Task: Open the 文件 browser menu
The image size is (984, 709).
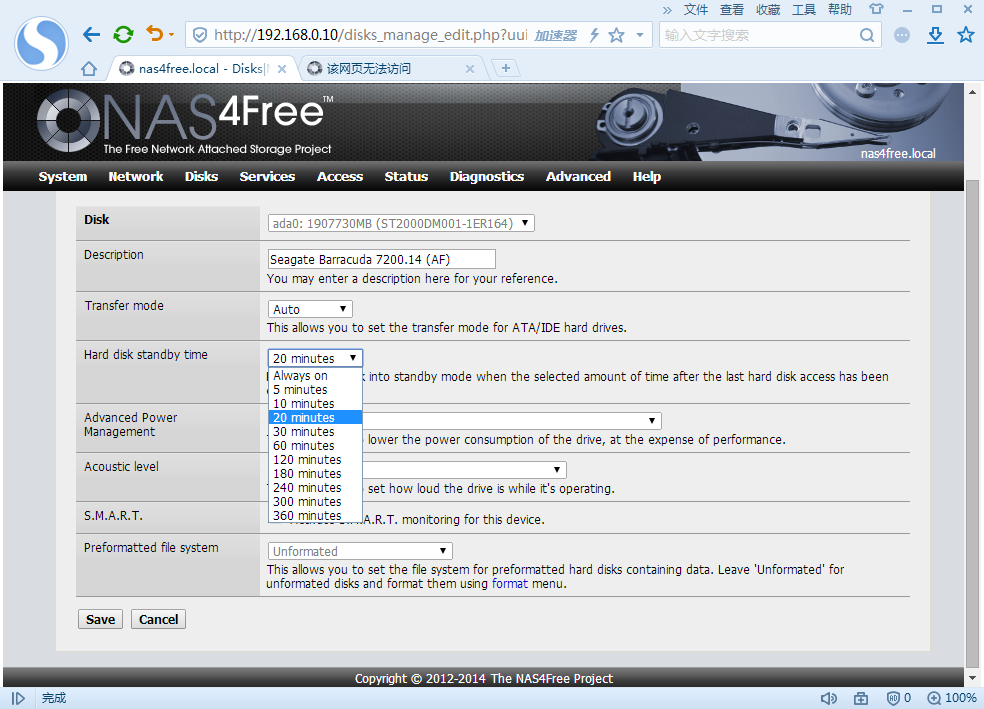Action: [x=696, y=9]
